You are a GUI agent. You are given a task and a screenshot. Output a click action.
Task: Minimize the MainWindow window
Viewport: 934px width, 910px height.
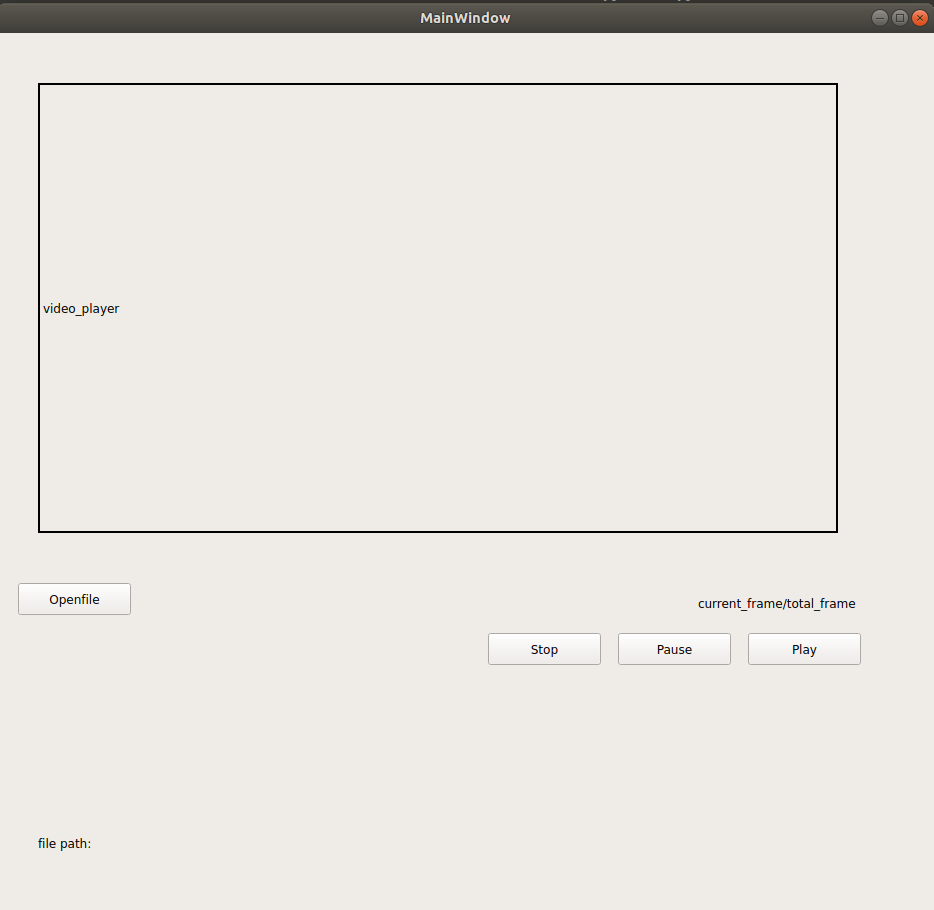coord(879,18)
